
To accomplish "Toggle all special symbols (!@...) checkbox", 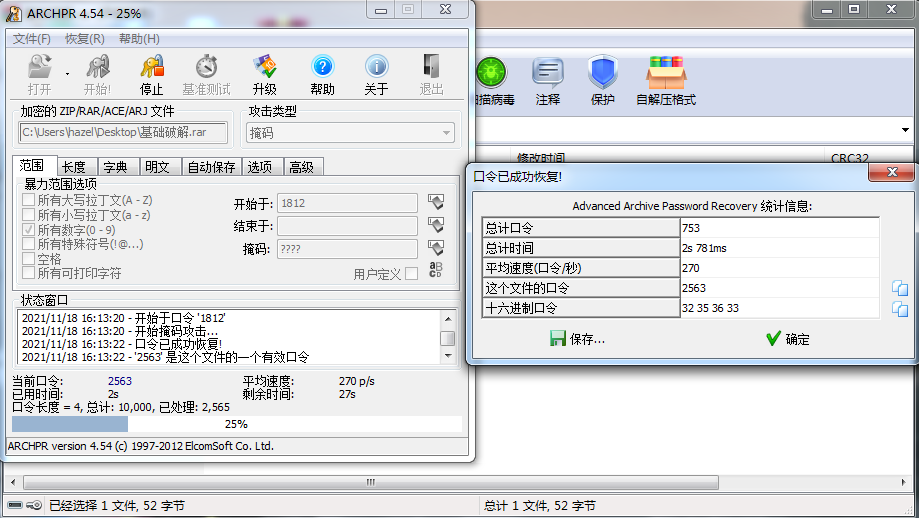I will [28, 243].
